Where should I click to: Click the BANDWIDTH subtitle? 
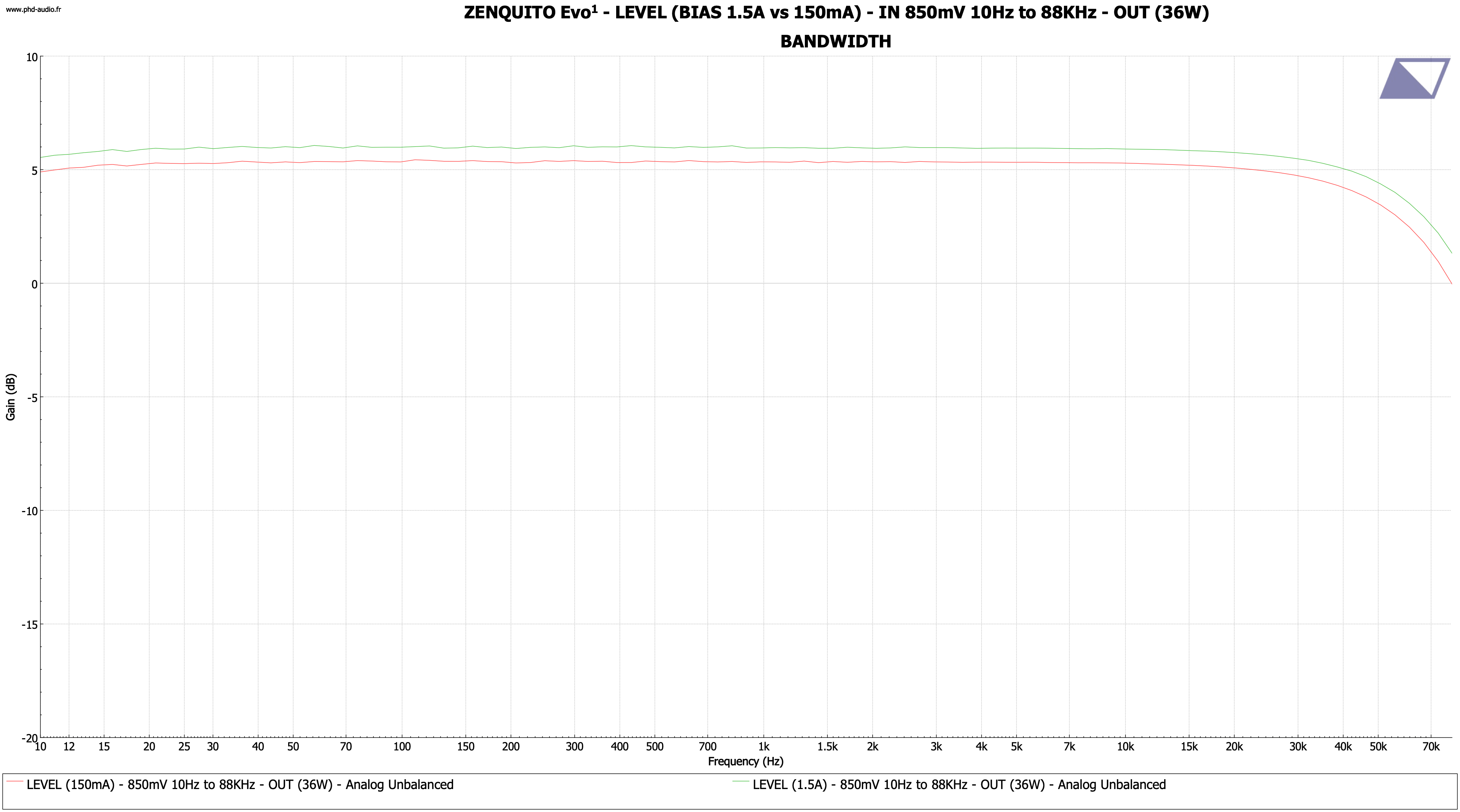click(836, 41)
